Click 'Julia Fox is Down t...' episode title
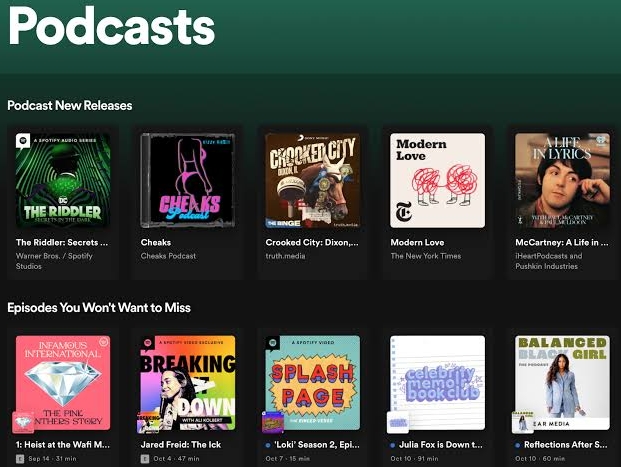The height and width of the screenshot is (467, 621). [x=441, y=445]
